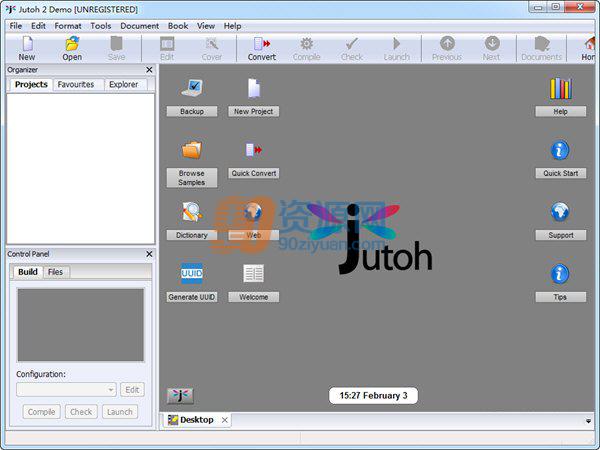Click the Help books icon

(561, 88)
